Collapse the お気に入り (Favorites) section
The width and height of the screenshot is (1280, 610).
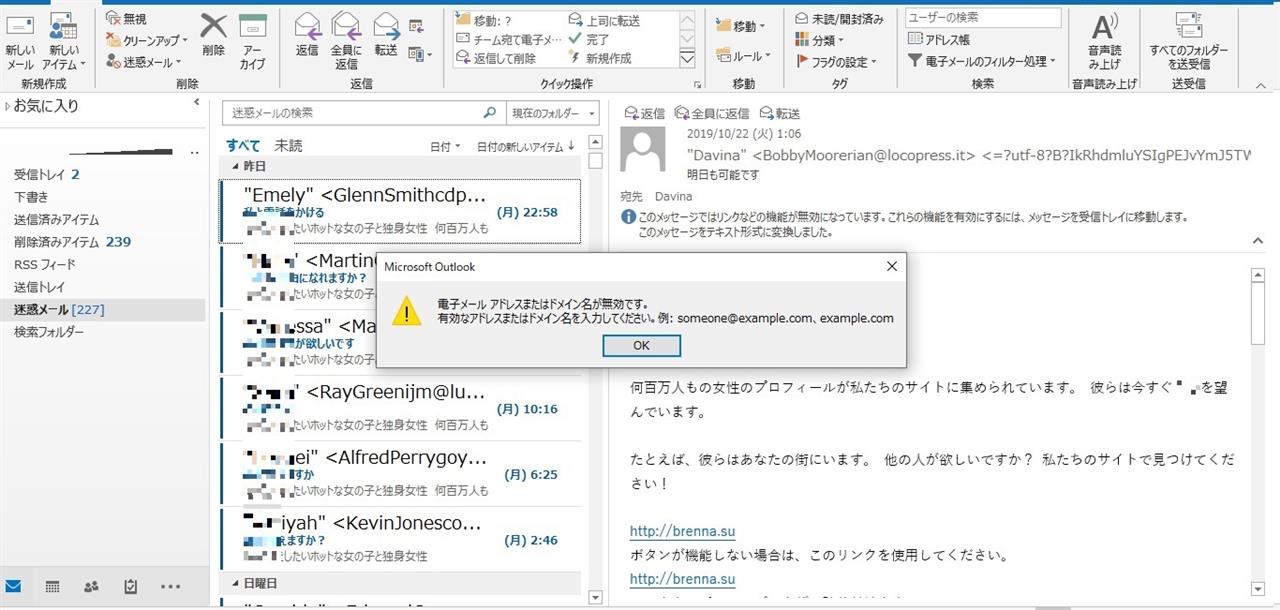point(9,106)
